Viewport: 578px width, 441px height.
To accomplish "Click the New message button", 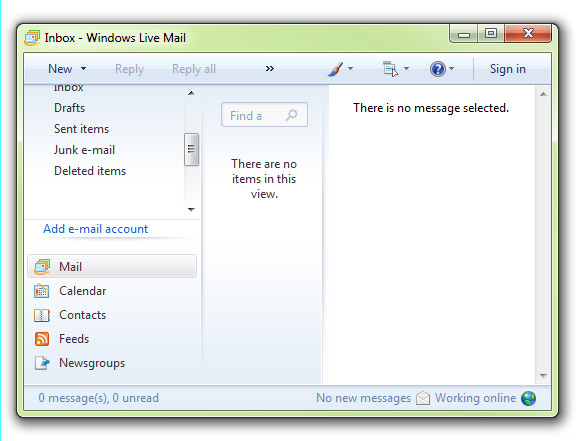I will [x=60, y=69].
